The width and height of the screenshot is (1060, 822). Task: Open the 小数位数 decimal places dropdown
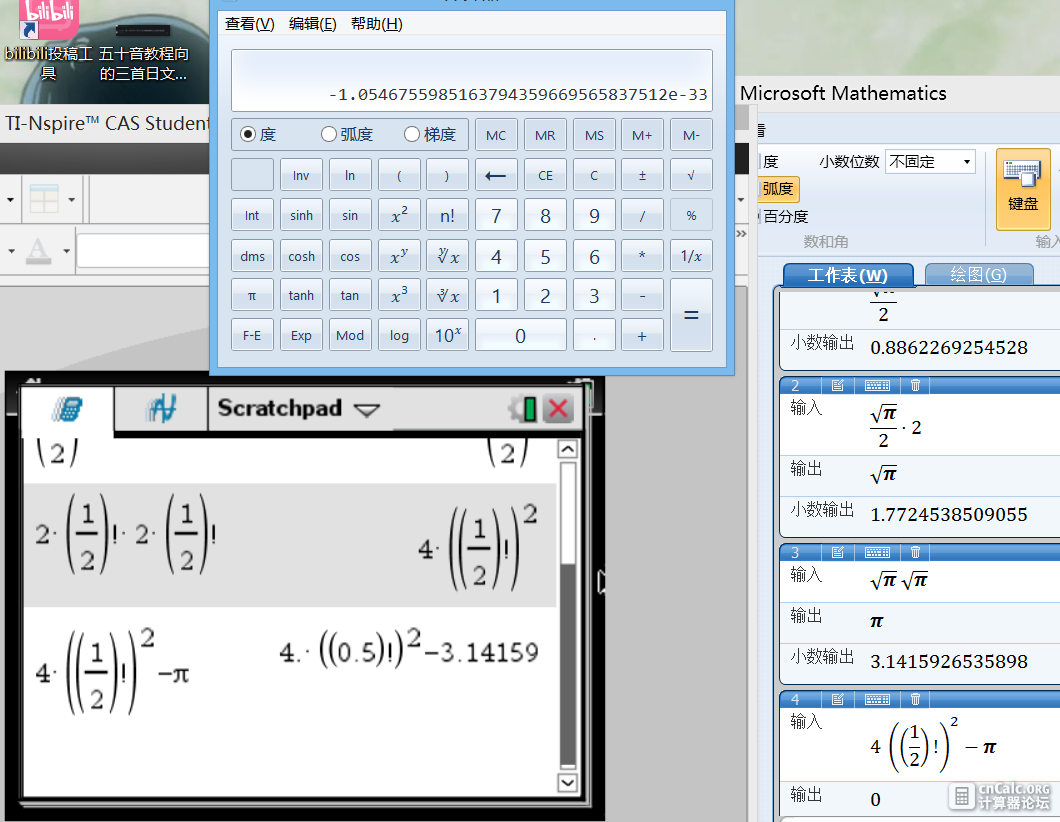pos(930,162)
